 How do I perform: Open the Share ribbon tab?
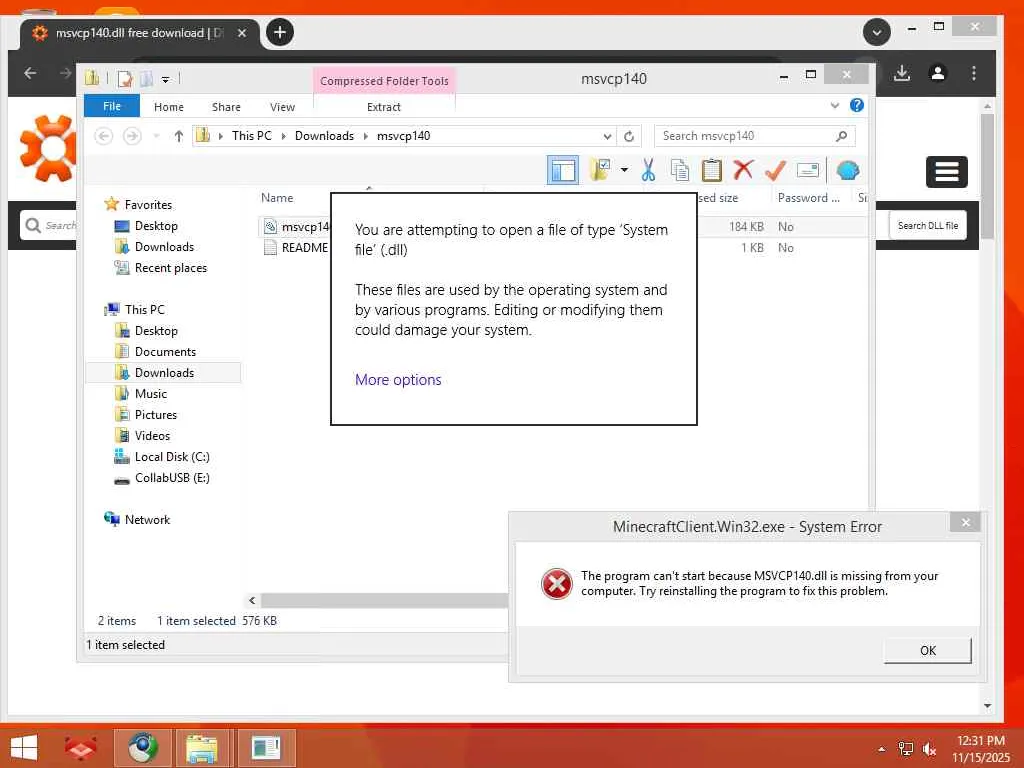click(226, 106)
